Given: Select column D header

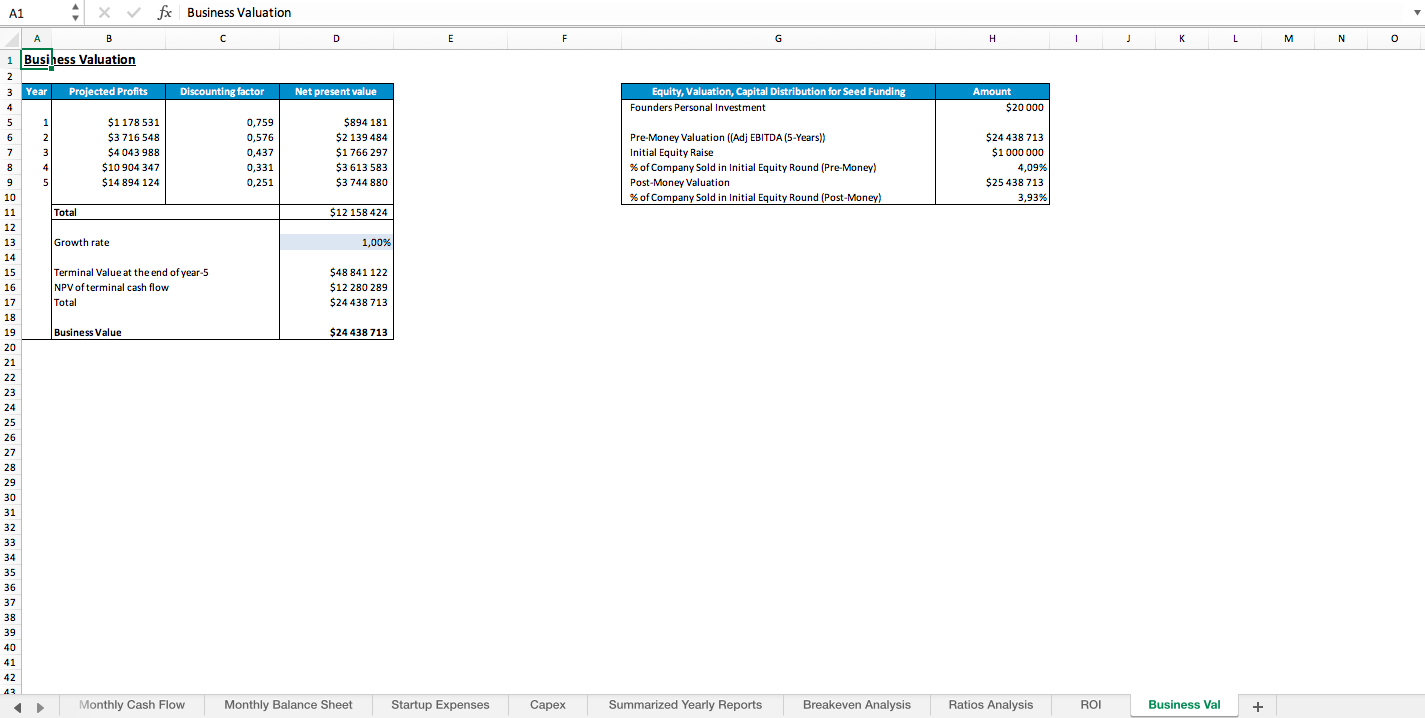Looking at the screenshot, I should pyautogui.click(x=336, y=38).
